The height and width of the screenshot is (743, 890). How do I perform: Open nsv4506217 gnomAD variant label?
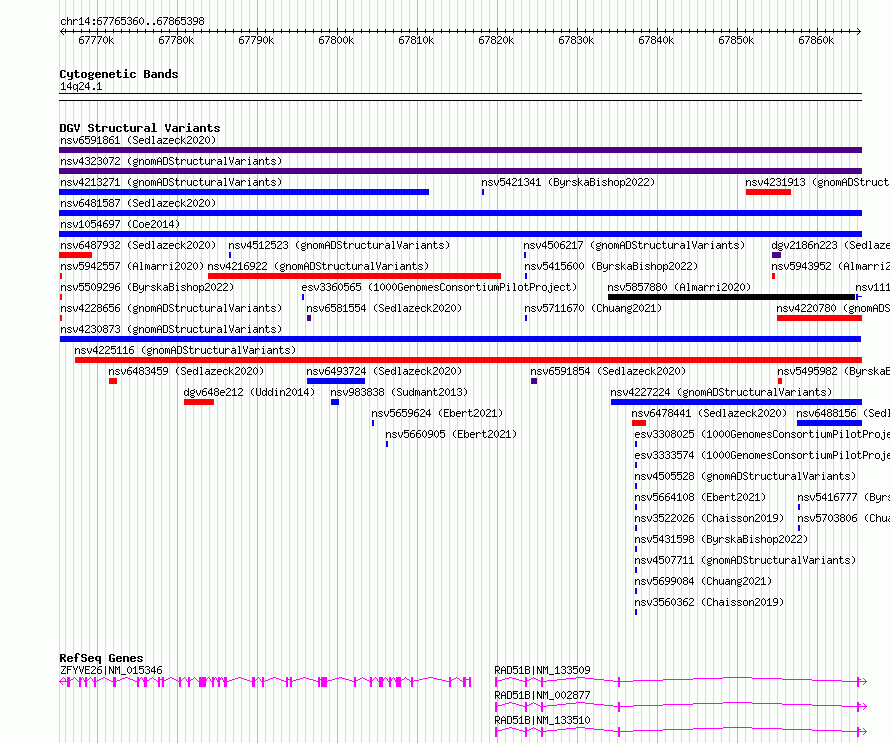634,245
